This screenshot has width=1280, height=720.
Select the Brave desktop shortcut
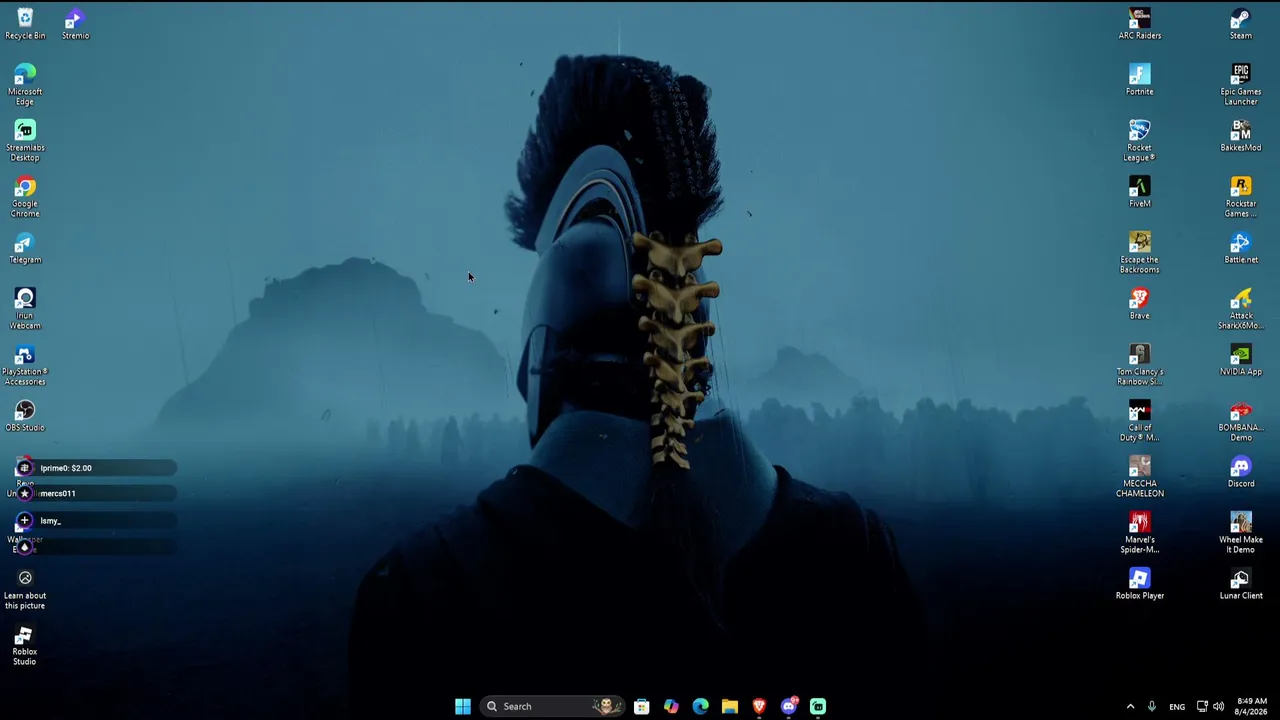(x=1140, y=304)
